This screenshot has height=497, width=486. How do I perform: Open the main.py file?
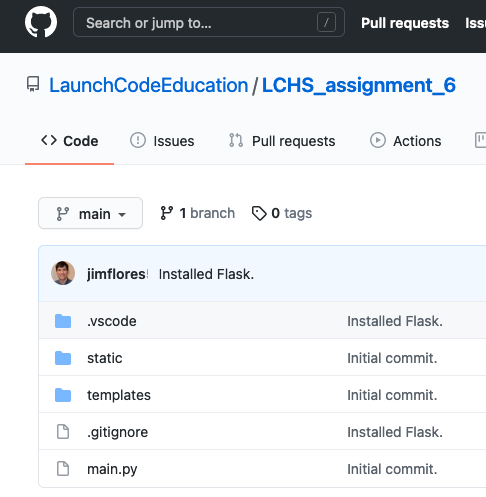(x=112, y=469)
